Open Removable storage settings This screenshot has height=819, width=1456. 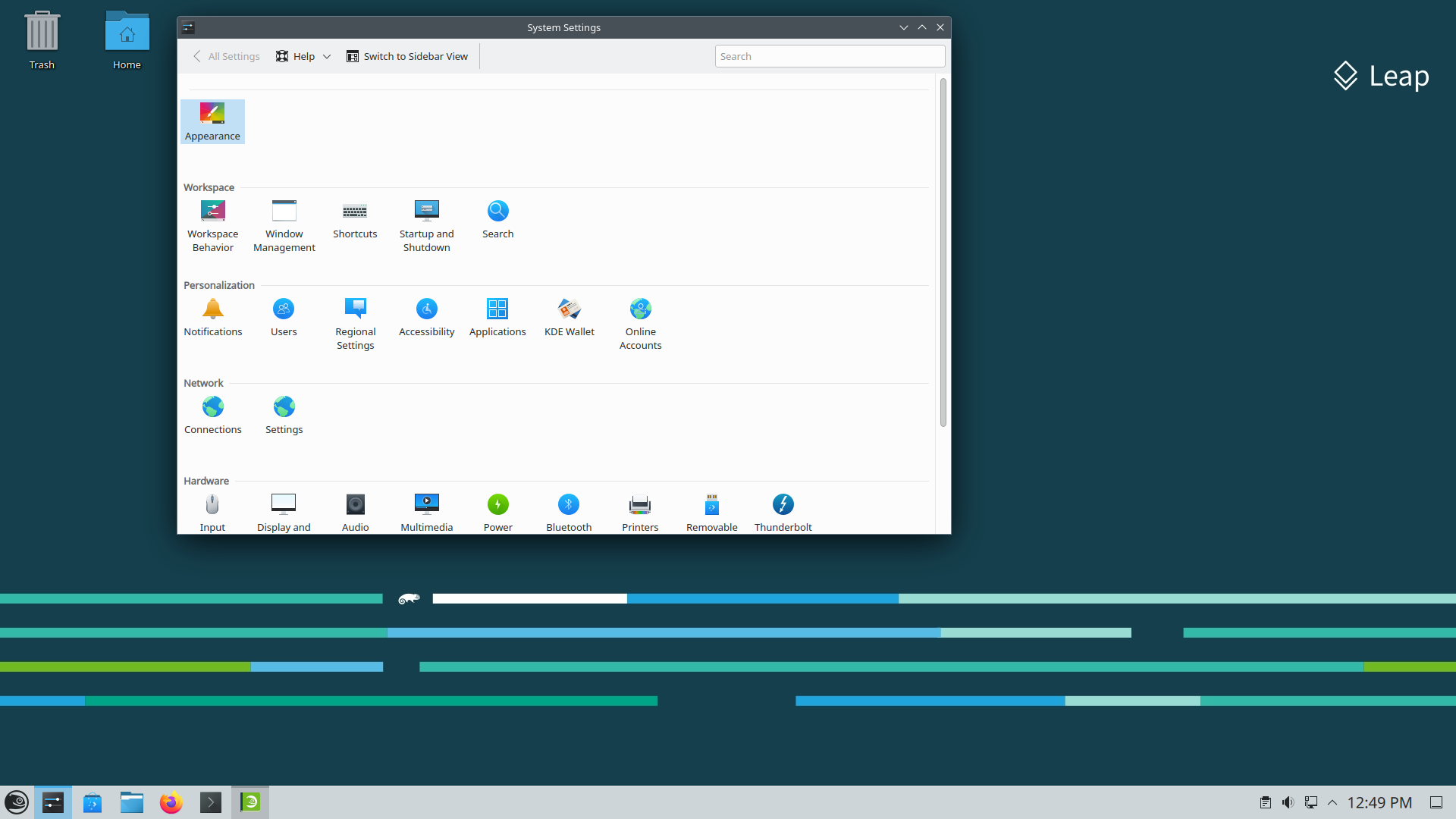click(712, 513)
